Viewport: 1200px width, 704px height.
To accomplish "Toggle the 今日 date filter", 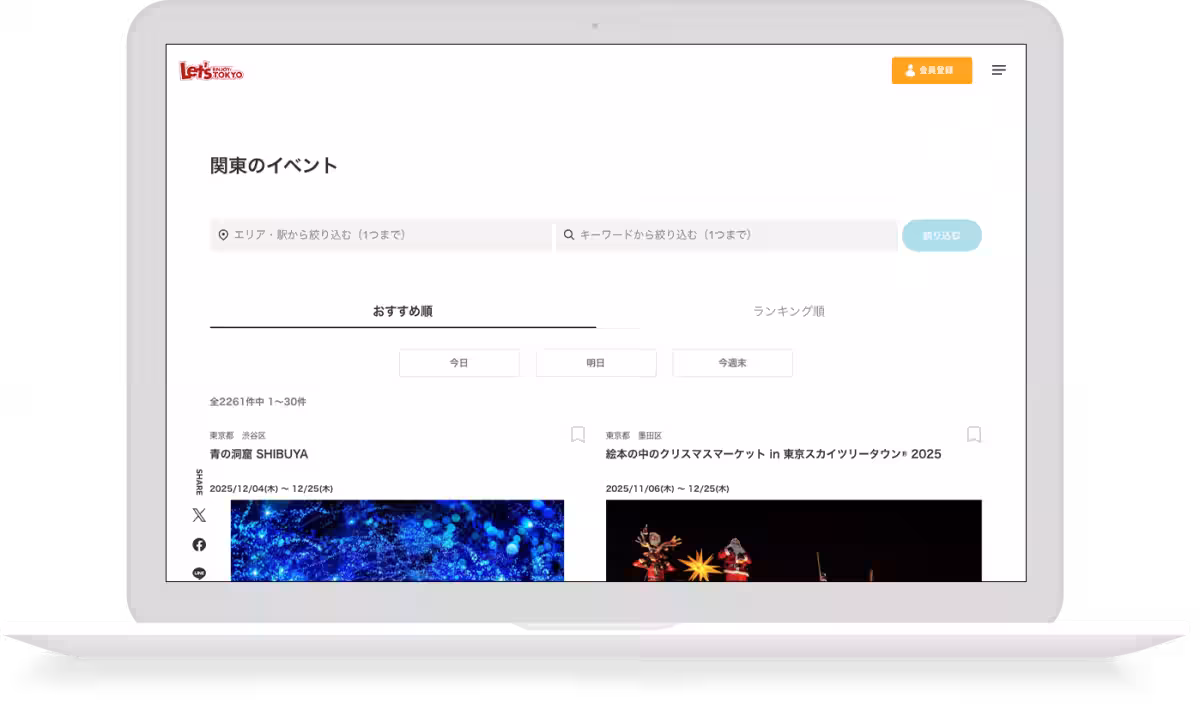I will [x=459, y=362].
